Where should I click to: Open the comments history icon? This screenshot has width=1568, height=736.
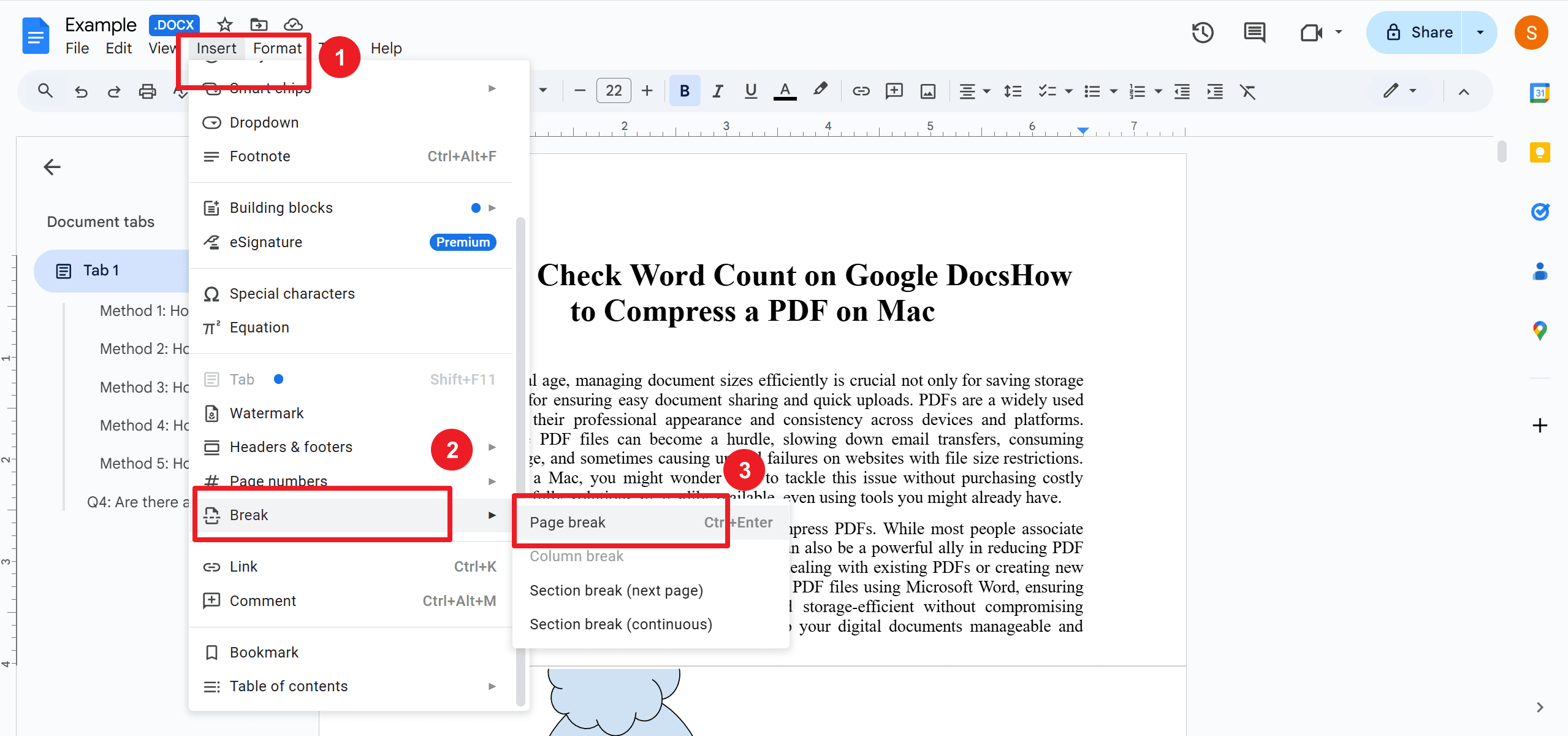pyautogui.click(x=1254, y=33)
